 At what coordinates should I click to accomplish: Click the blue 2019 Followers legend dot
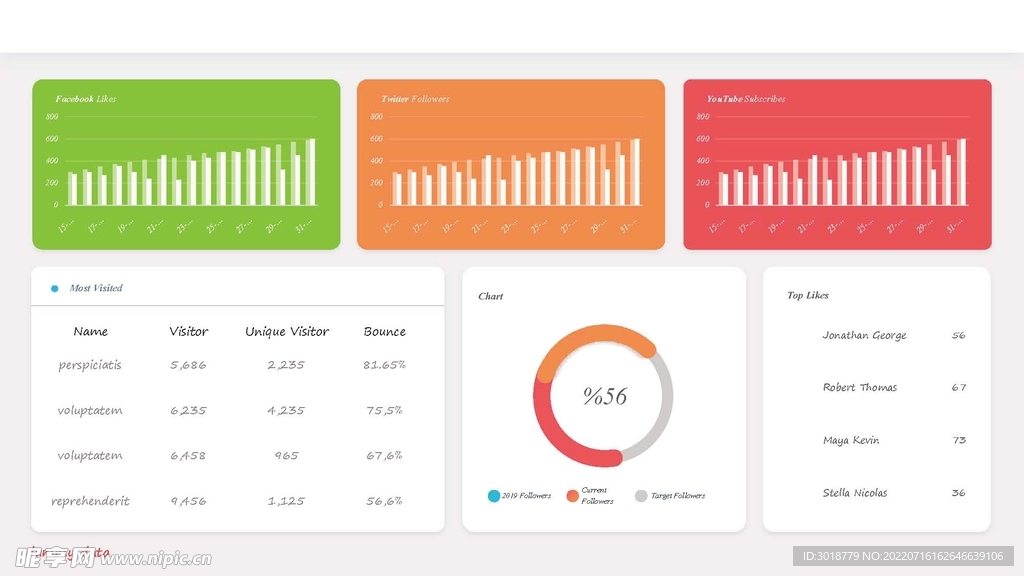click(x=494, y=496)
